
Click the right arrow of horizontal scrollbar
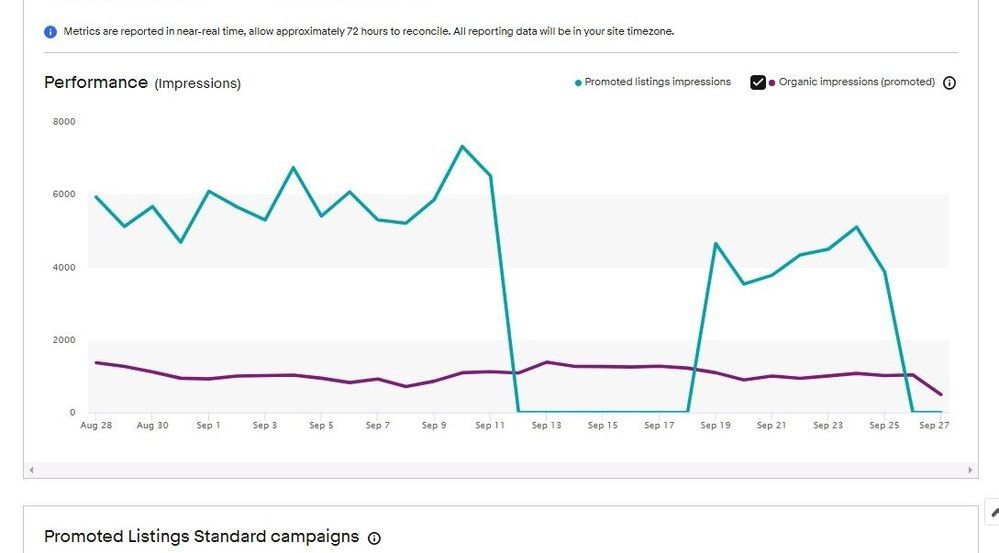pos(970,469)
